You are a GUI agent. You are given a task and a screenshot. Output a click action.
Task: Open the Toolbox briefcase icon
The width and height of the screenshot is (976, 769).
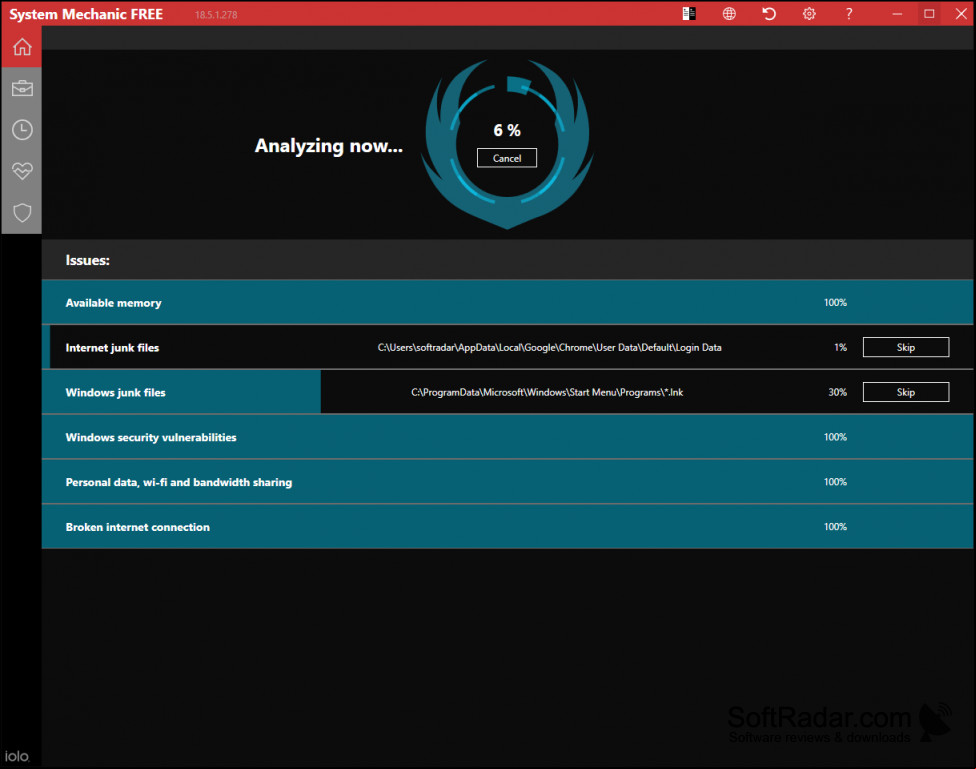click(22, 88)
